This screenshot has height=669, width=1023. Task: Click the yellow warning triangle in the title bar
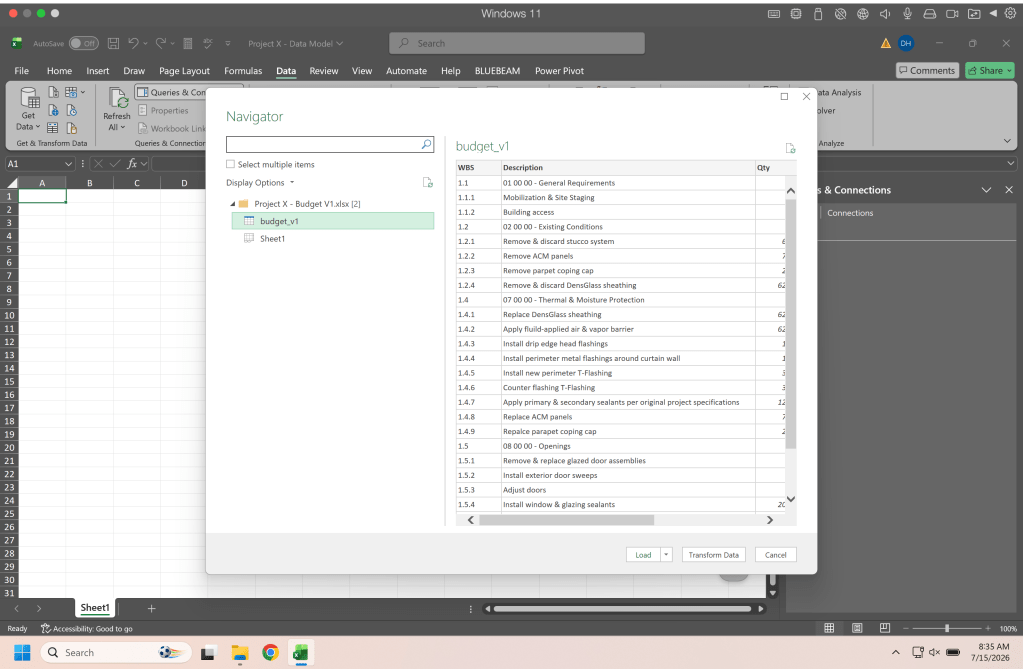click(885, 44)
